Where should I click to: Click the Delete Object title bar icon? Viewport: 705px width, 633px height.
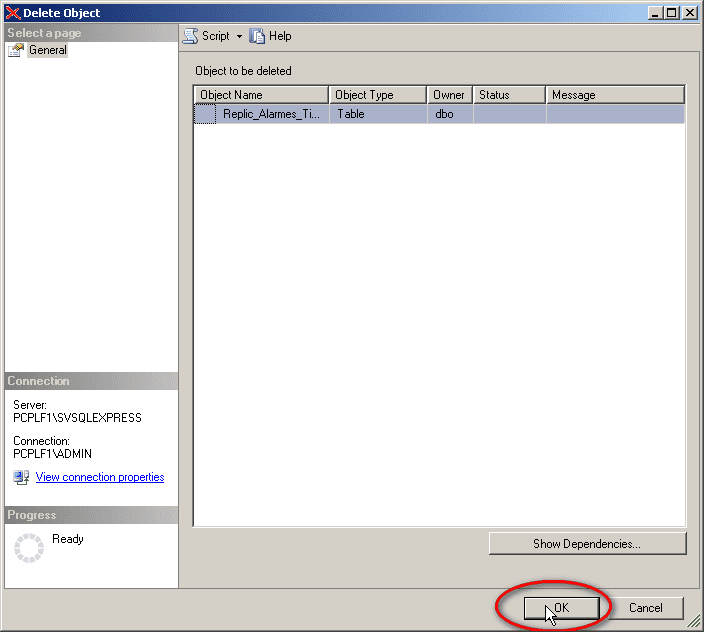pyautogui.click(x=12, y=13)
